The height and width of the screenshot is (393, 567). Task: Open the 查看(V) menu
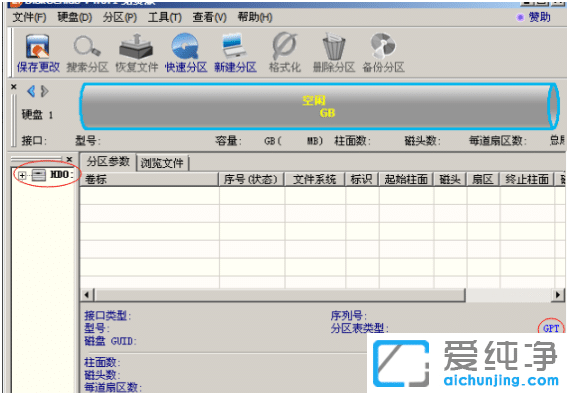tap(209, 17)
